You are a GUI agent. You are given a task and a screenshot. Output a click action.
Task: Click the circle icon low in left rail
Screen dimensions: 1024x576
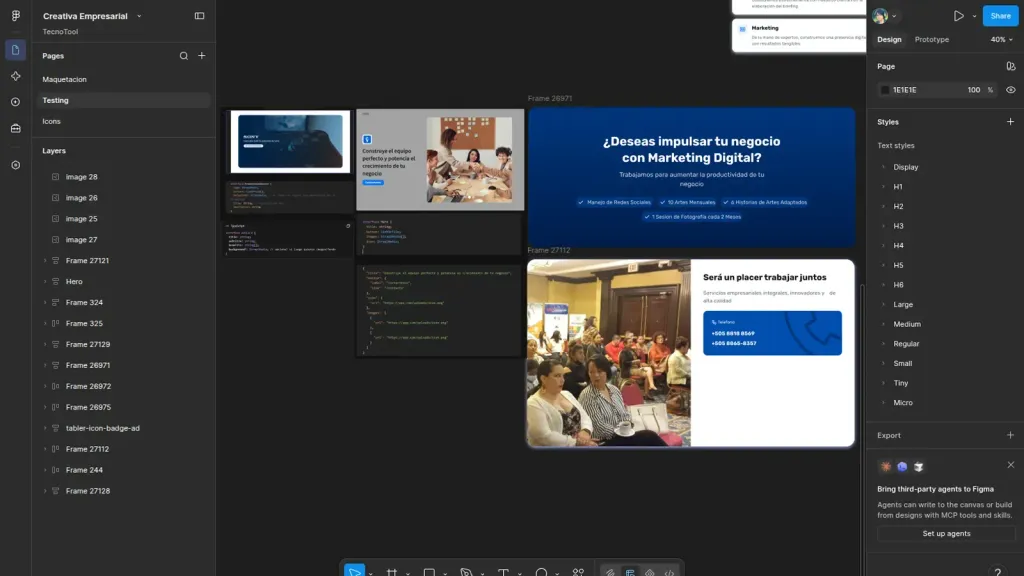pyautogui.click(x=16, y=165)
